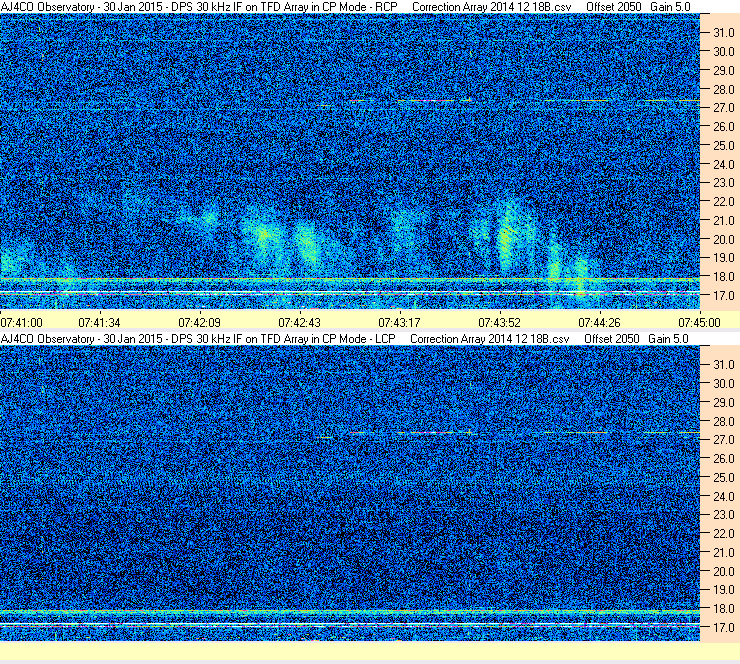Click the 21.0 frequency label on RCP chart
The width and height of the screenshot is (740, 664).
(x=723, y=221)
